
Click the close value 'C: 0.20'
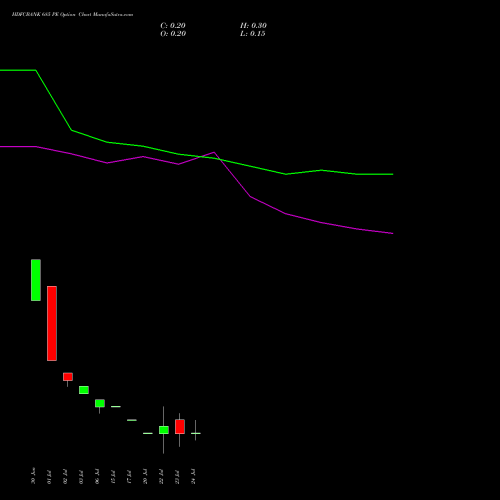click(x=173, y=26)
